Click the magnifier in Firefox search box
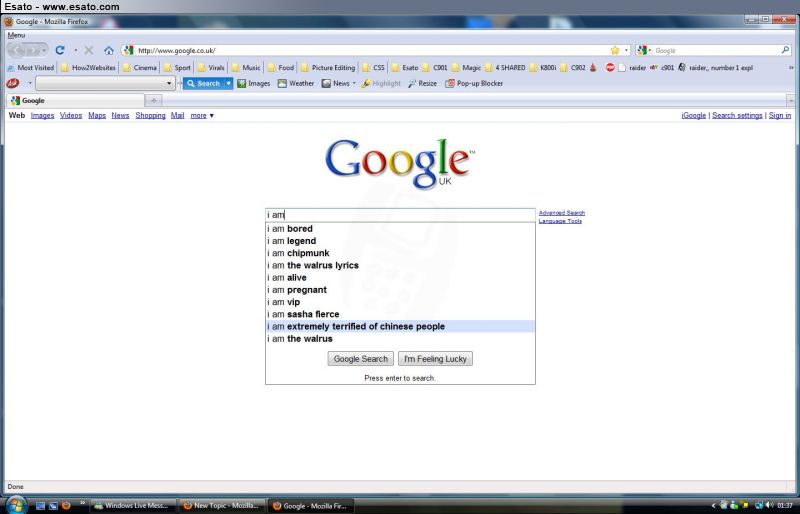The height and width of the screenshot is (514, 800). tap(785, 50)
